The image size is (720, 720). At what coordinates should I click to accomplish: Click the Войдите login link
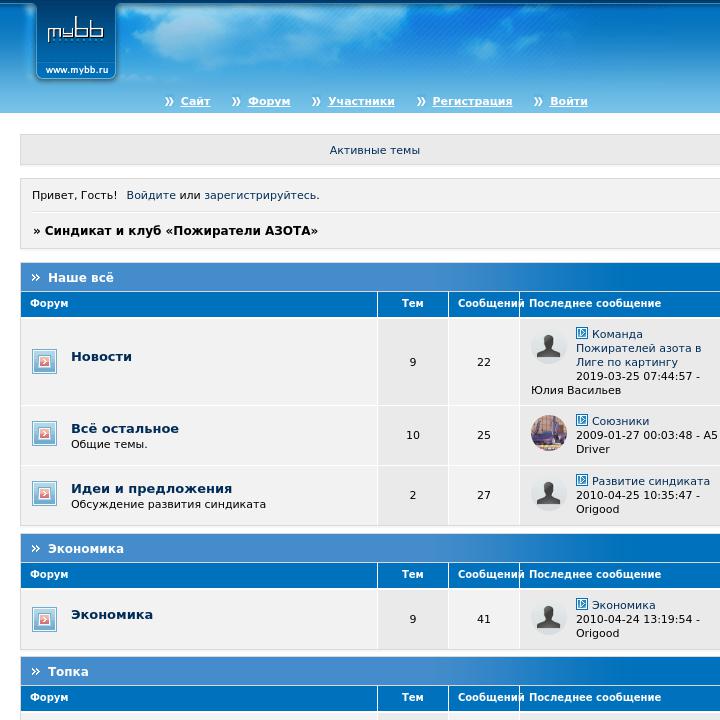tap(151, 195)
